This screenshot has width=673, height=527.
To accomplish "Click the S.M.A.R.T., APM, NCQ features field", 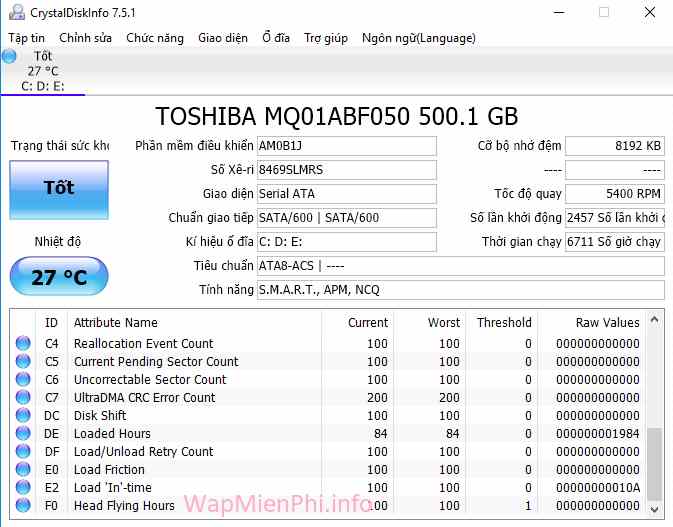I will (461, 290).
